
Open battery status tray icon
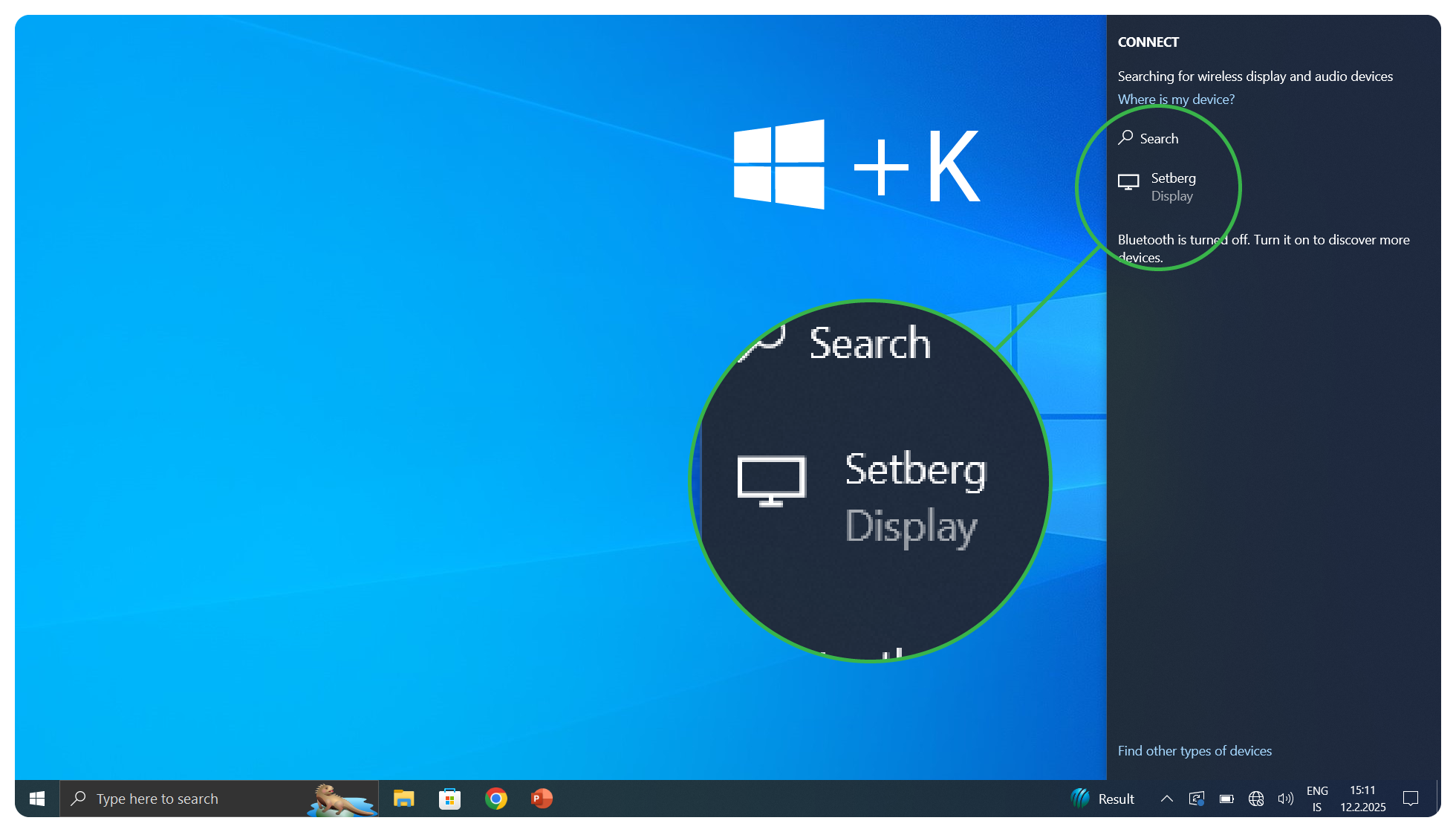(x=1226, y=799)
